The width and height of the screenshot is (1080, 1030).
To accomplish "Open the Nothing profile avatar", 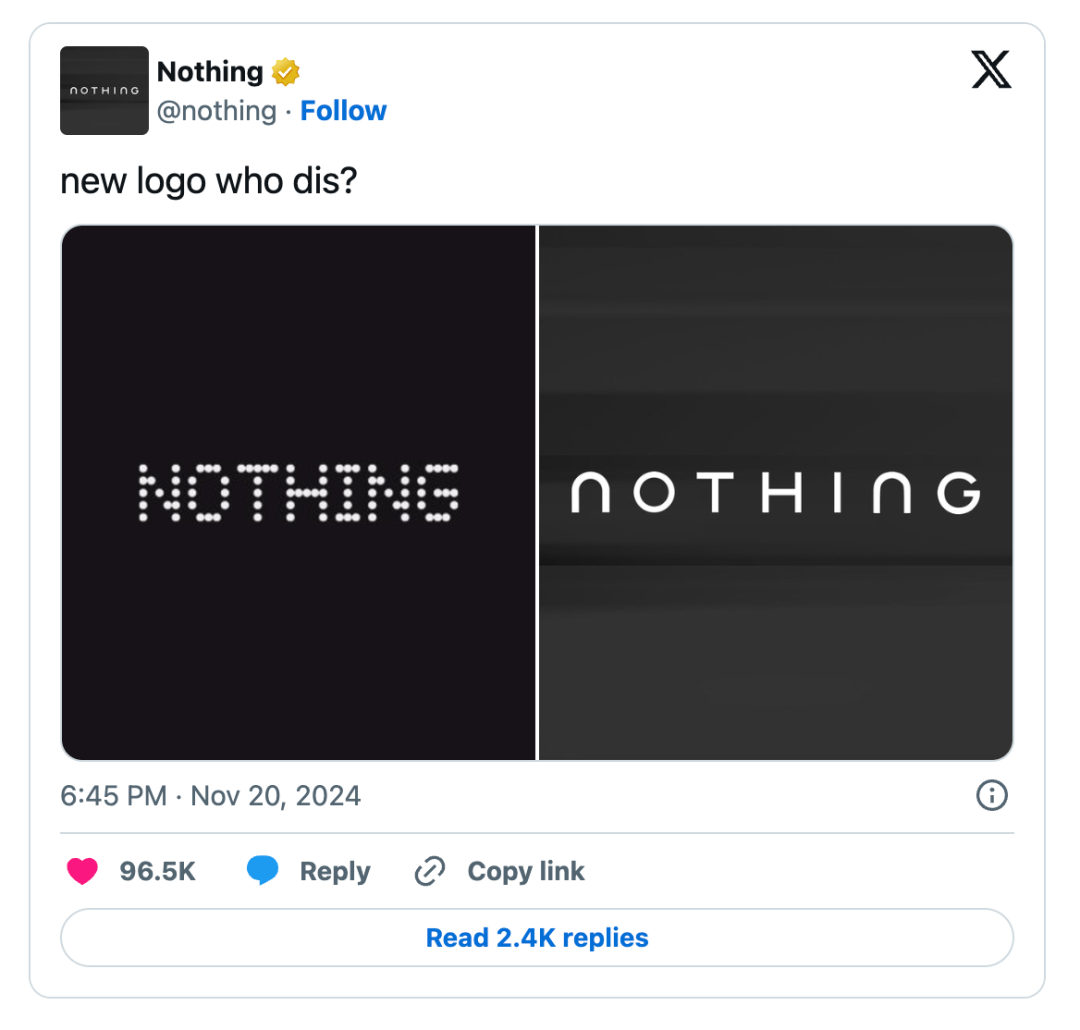I will tap(104, 90).
